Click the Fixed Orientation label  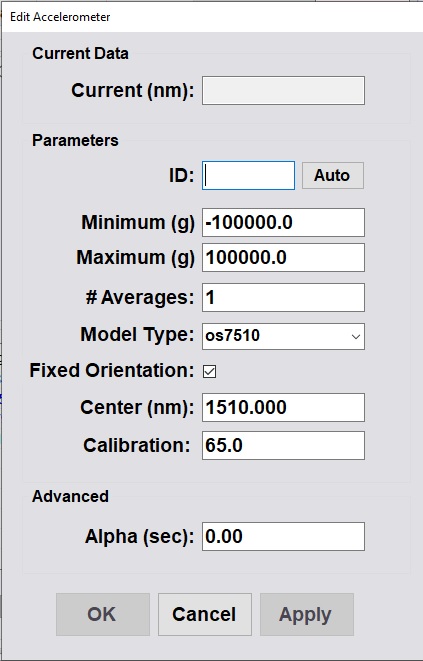click(x=111, y=371)
